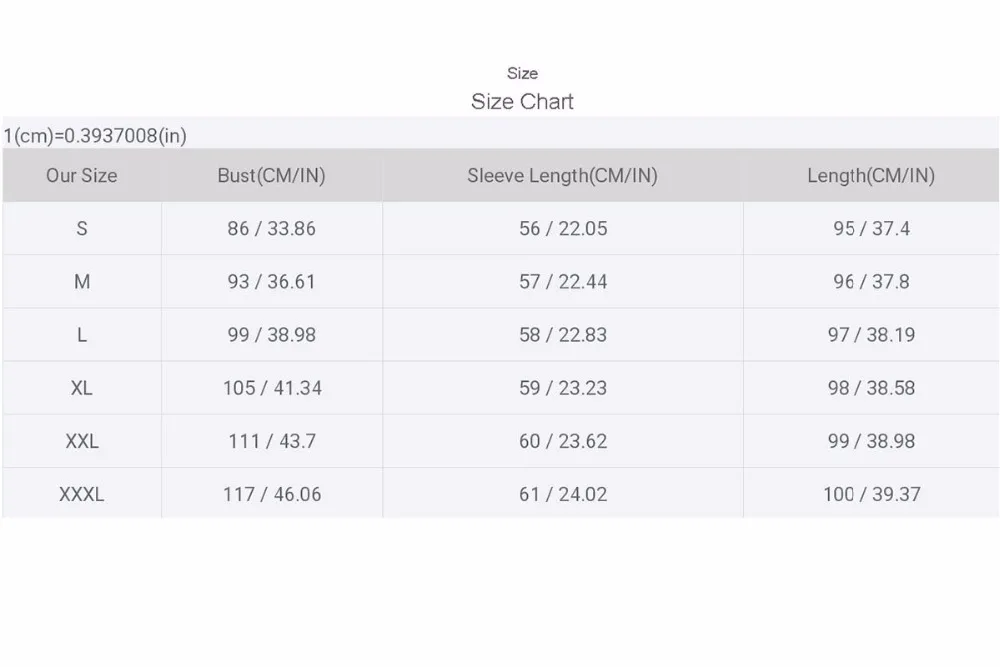Click the small Size label above the title
Viewport: 1000px width, 667px height.
tap(522, 73)
